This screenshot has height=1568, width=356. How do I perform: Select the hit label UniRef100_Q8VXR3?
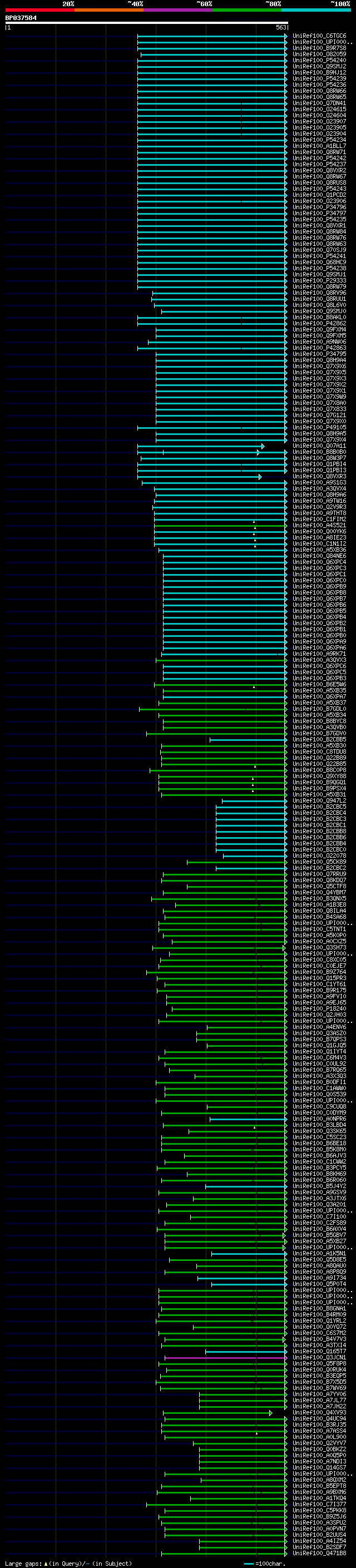pos(319,477)
